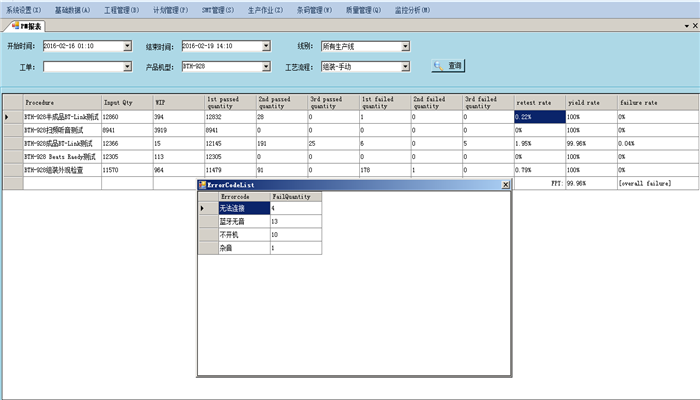Screen dimensions: 700x400
Task: Open the 质量管理(Q) menu
Action: 363,10
